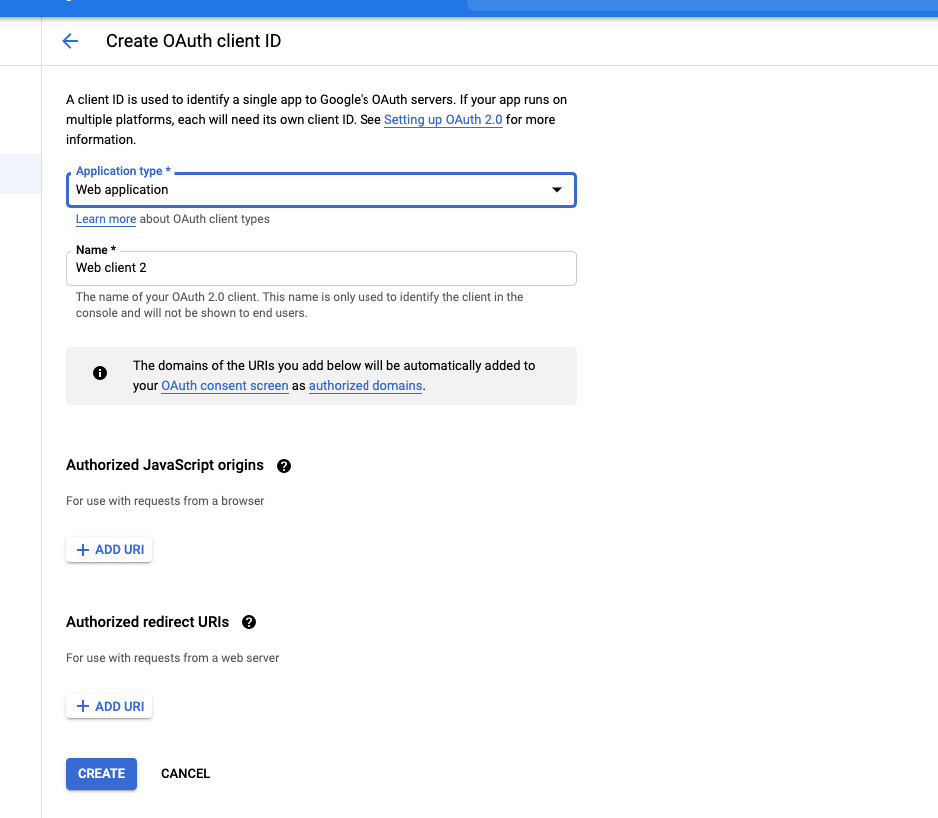Select the highlighted item in left sidebar

20,174
